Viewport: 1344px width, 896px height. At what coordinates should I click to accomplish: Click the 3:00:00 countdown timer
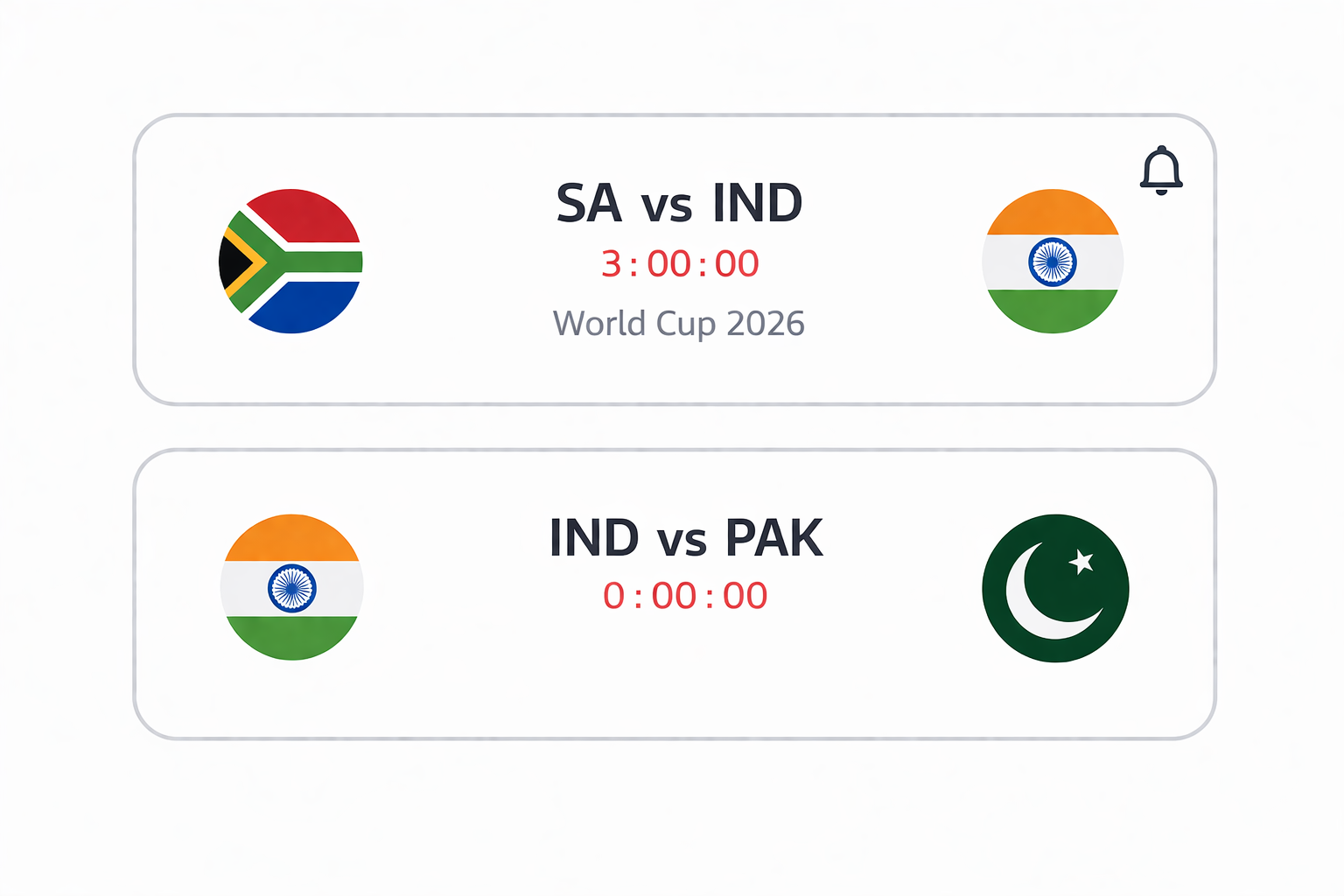click(x=679, y=262)
